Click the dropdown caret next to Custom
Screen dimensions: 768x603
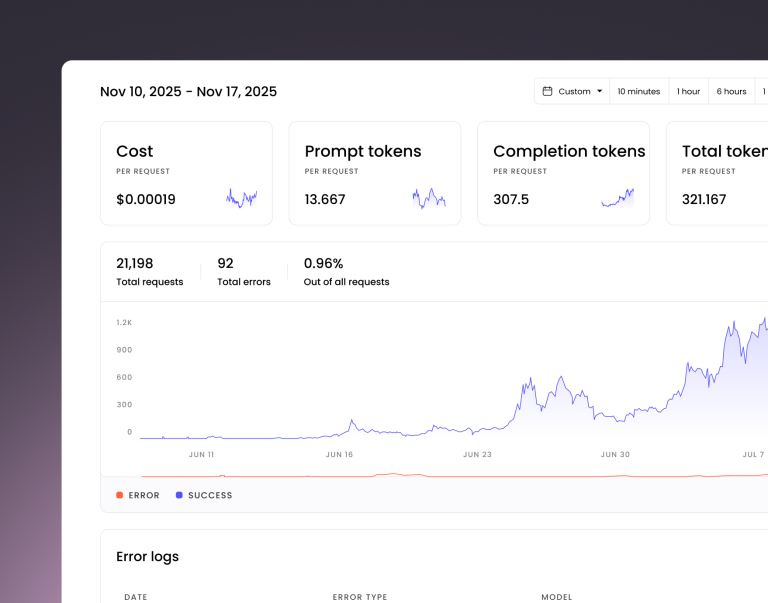click(x=600, y=91)
